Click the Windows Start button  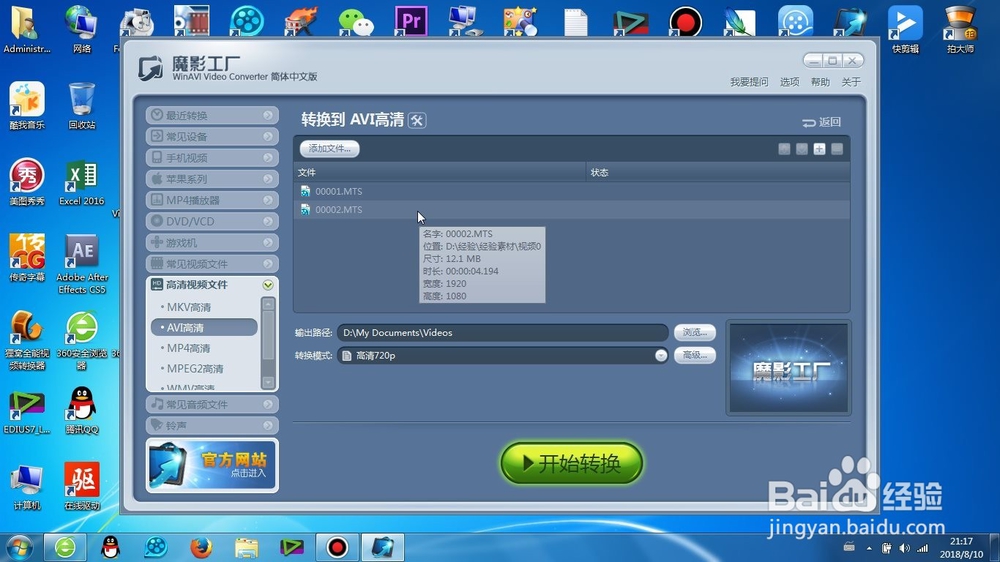18,547
